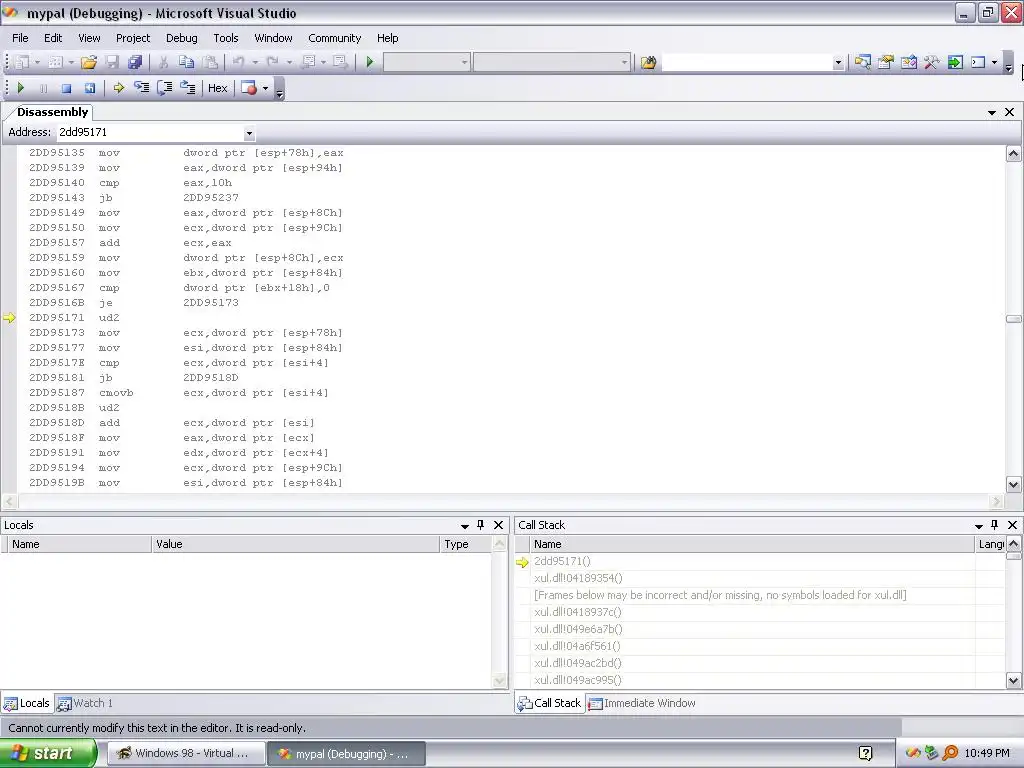Open the Command Window icon
The width and height of the screenshot is (1024, 768).
click(x=978, y=62)
